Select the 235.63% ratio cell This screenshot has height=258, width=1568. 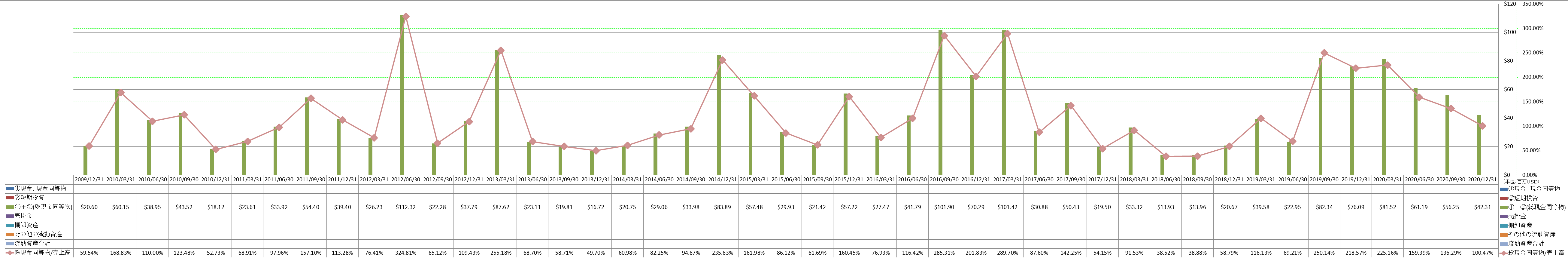[x=723, y=253]
